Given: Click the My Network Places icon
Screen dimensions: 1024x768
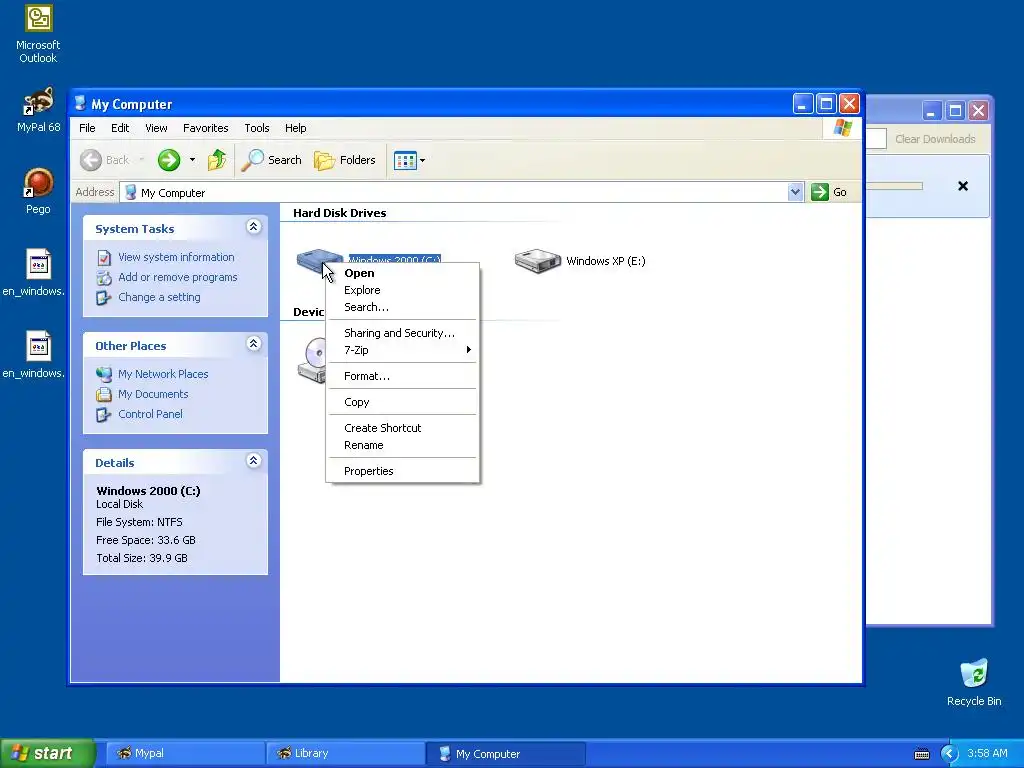Looking at the screenshot, I should pyautogui.click(x=104, y=374).
